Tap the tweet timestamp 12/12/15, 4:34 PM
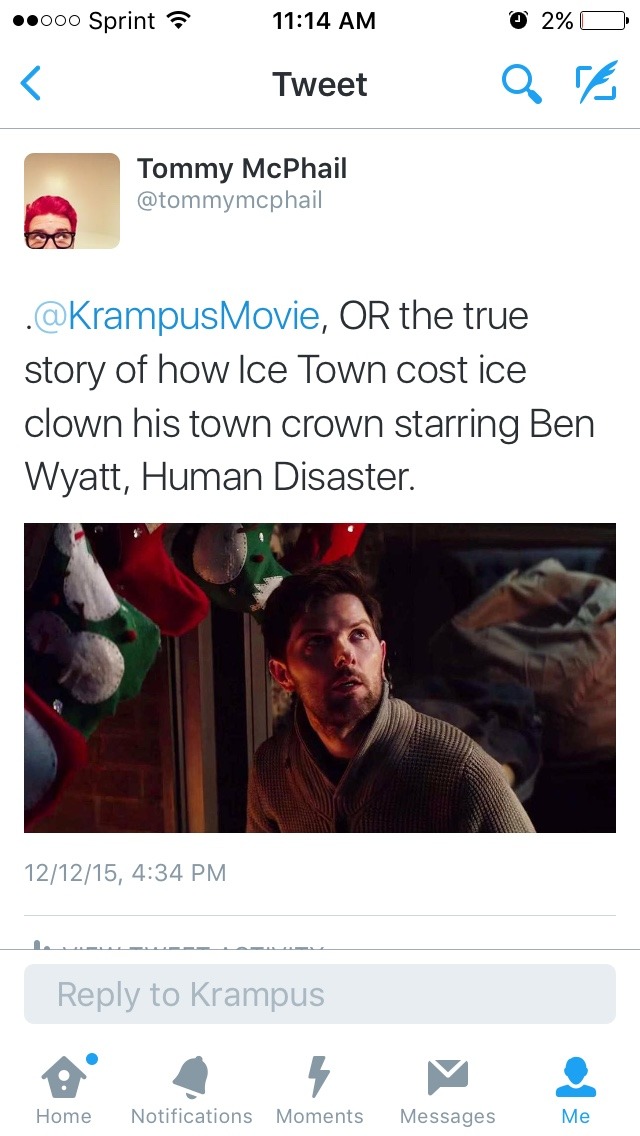The height and width of the screenshot is (1136, 640). coord(125,872)
